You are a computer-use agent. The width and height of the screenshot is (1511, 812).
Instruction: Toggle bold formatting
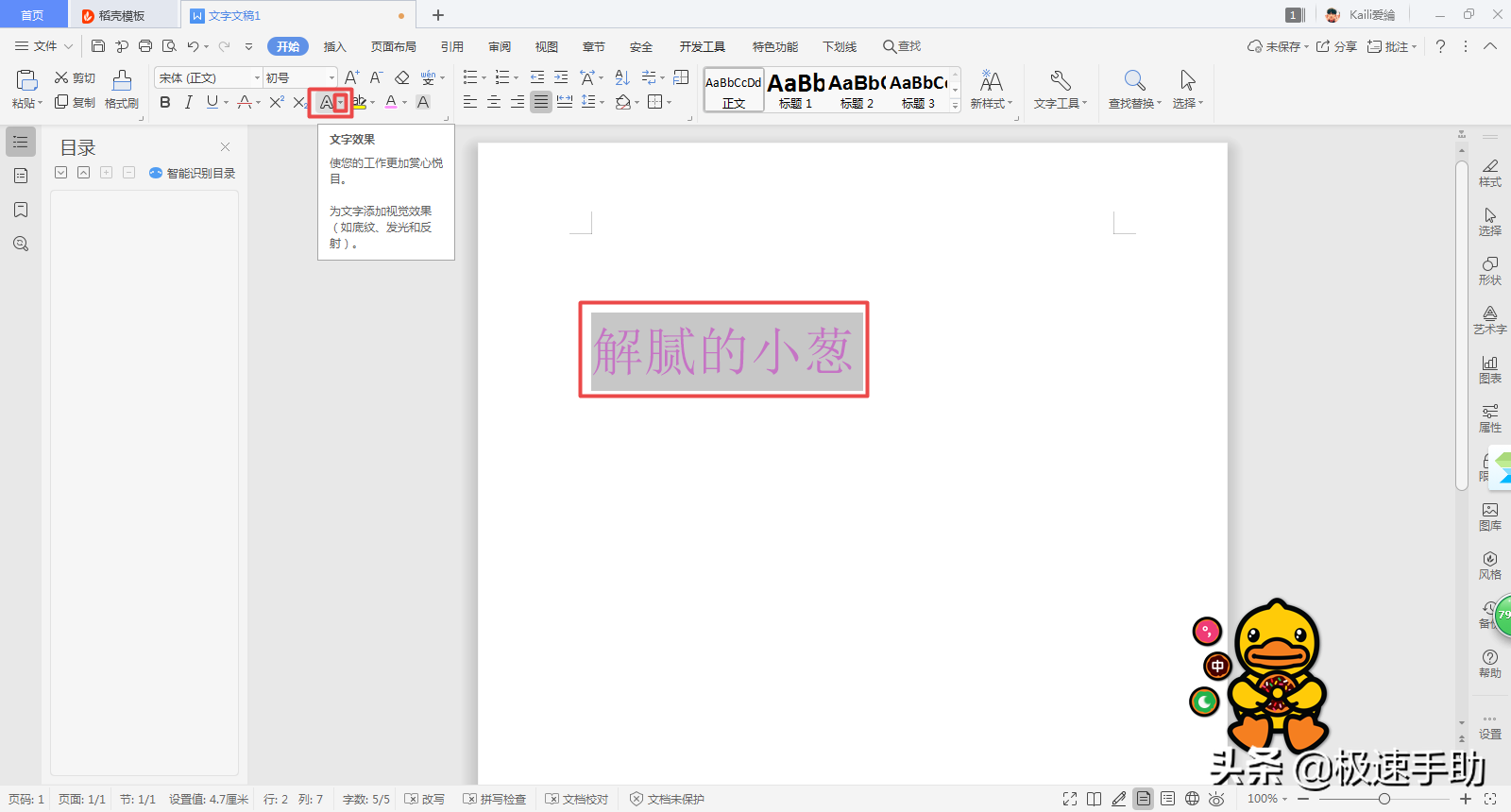165,102
